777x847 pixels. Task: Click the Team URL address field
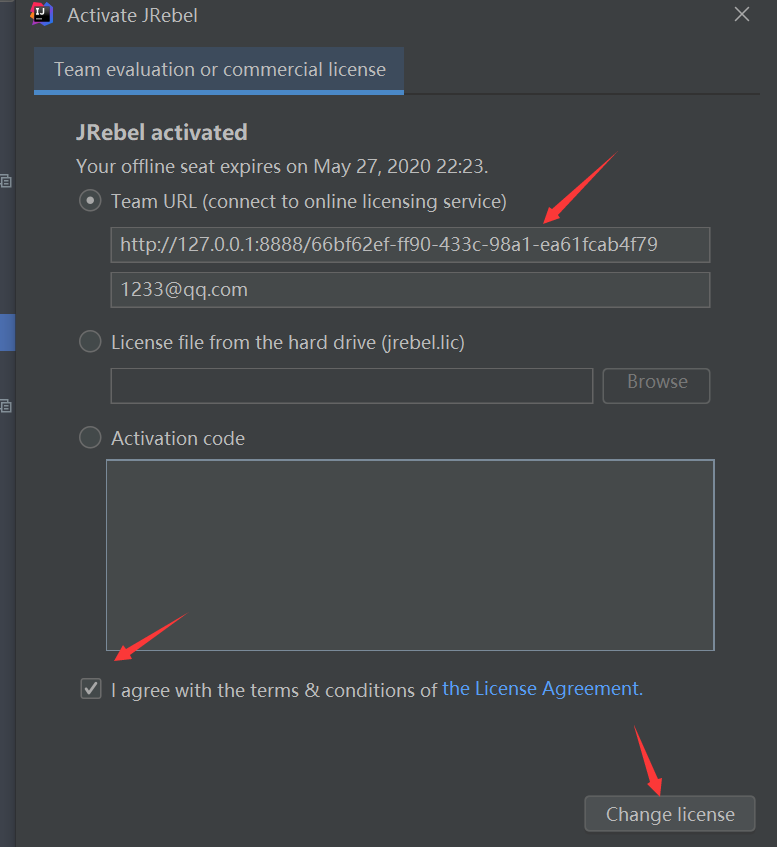click(x=410, y=245)
